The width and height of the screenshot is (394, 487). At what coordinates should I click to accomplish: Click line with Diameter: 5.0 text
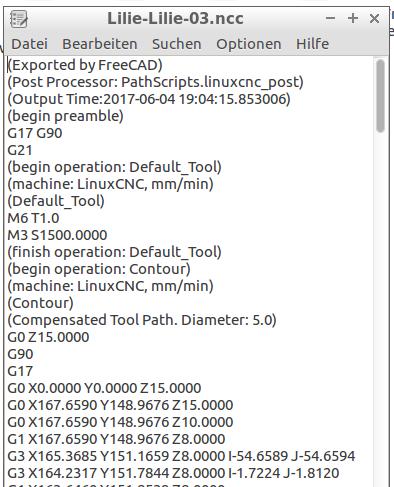142,320
